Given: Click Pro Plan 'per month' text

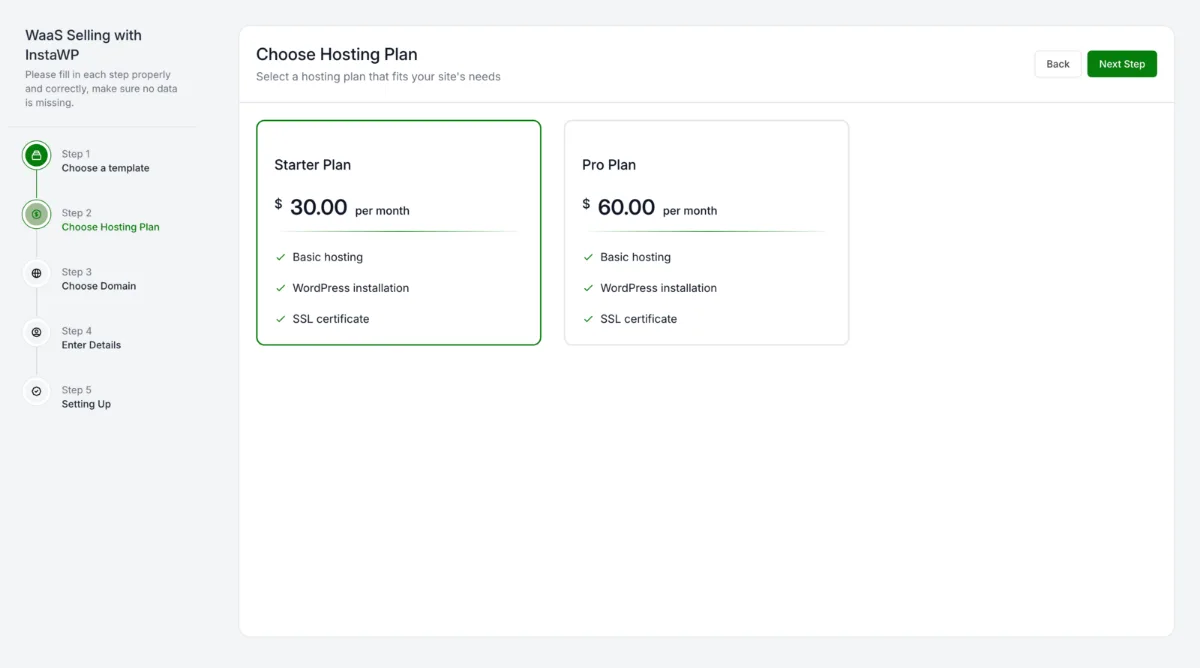Looking at the screenshot, I should point(690,211).
